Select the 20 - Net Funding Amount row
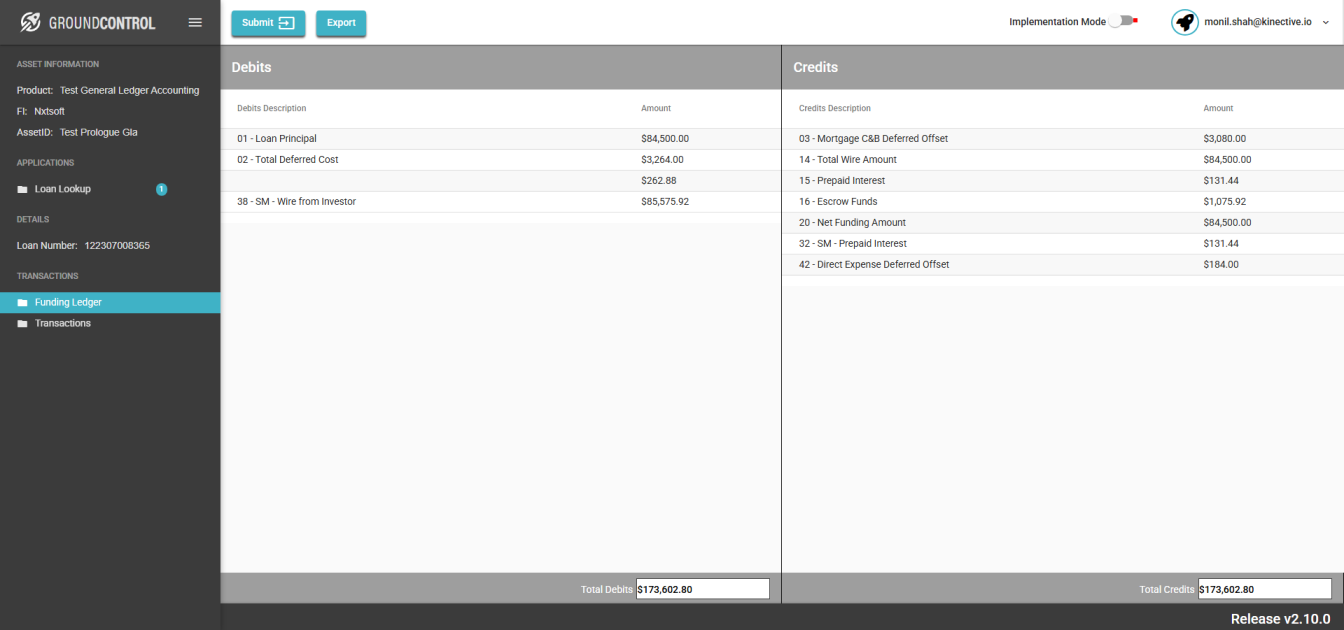 pyautogui.click(x=1063, y=223)
